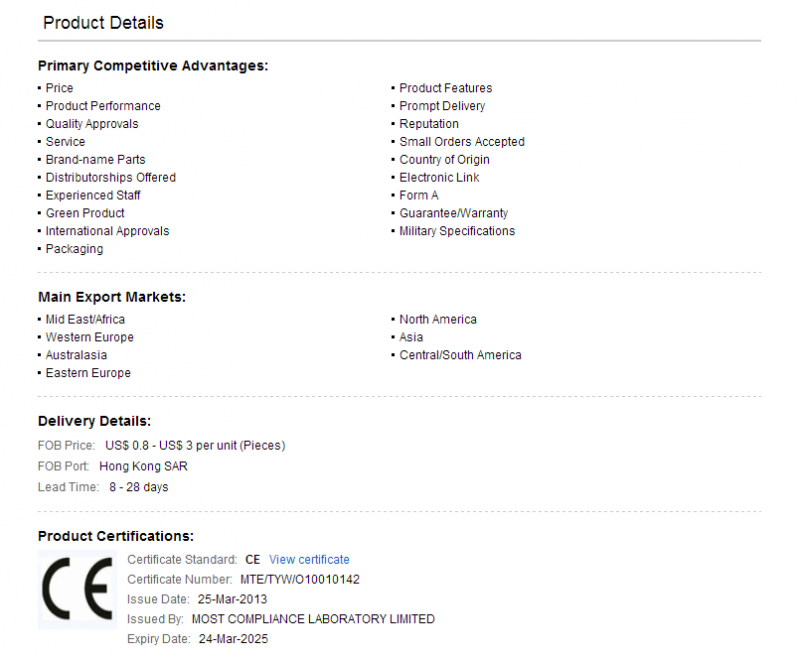The image size is (800, 659).
Task: Click the Product Details heading
Action: pyautogui.click(x=103, y=23)
